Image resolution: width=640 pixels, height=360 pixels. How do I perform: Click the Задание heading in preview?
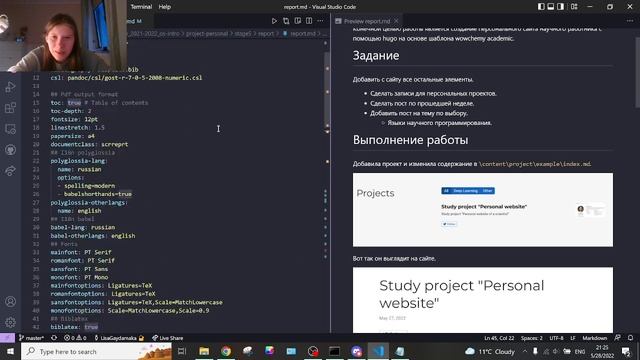(x=376, y=56)
